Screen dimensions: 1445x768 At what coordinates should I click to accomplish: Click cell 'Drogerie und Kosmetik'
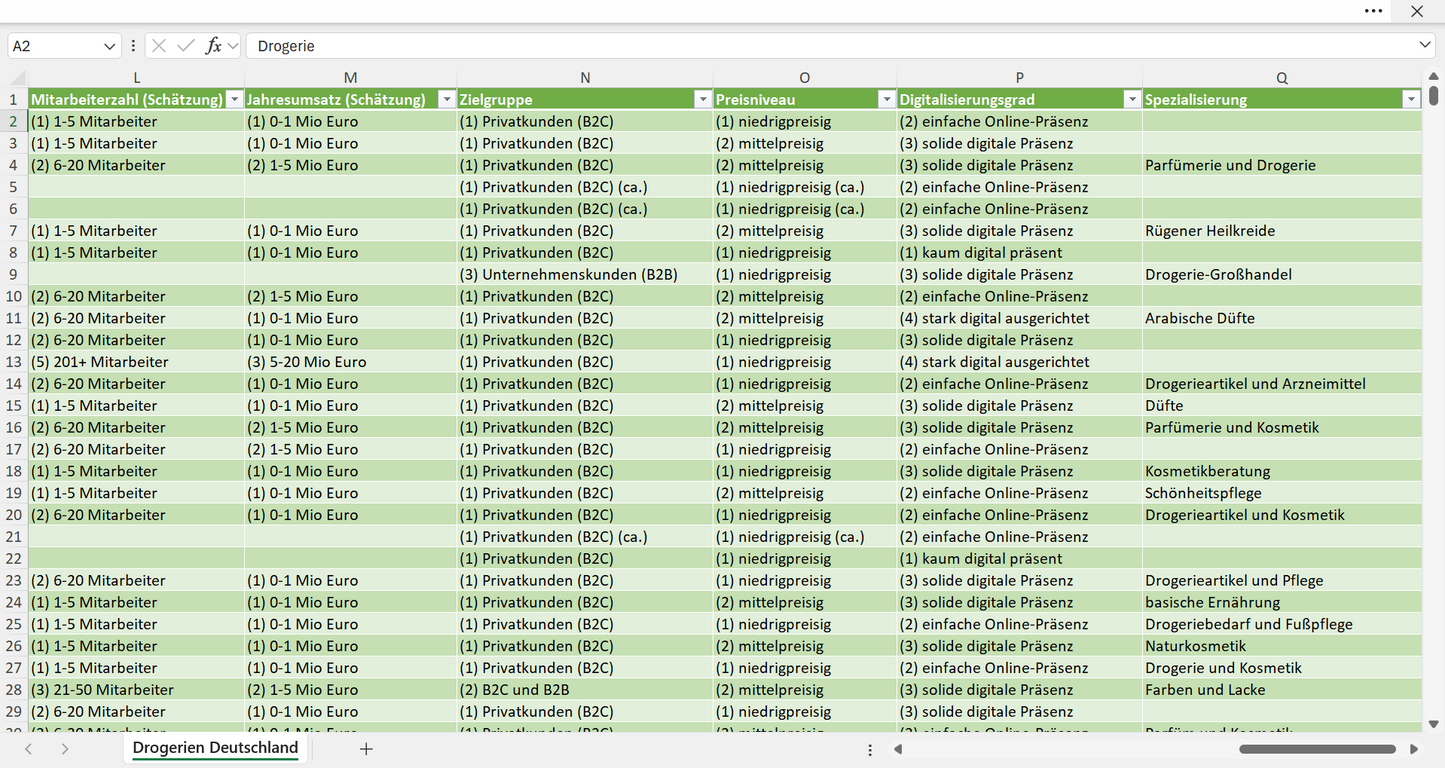[1282, 668]
